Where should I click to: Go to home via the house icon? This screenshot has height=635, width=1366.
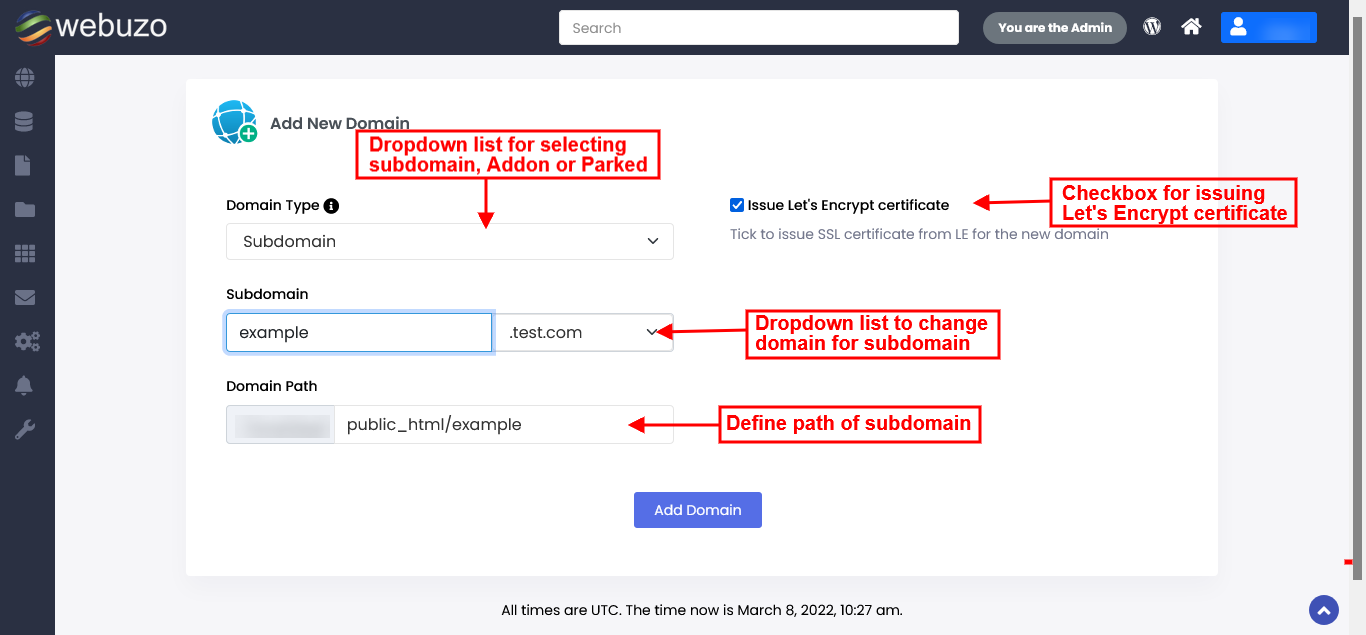pos(1191,27)
